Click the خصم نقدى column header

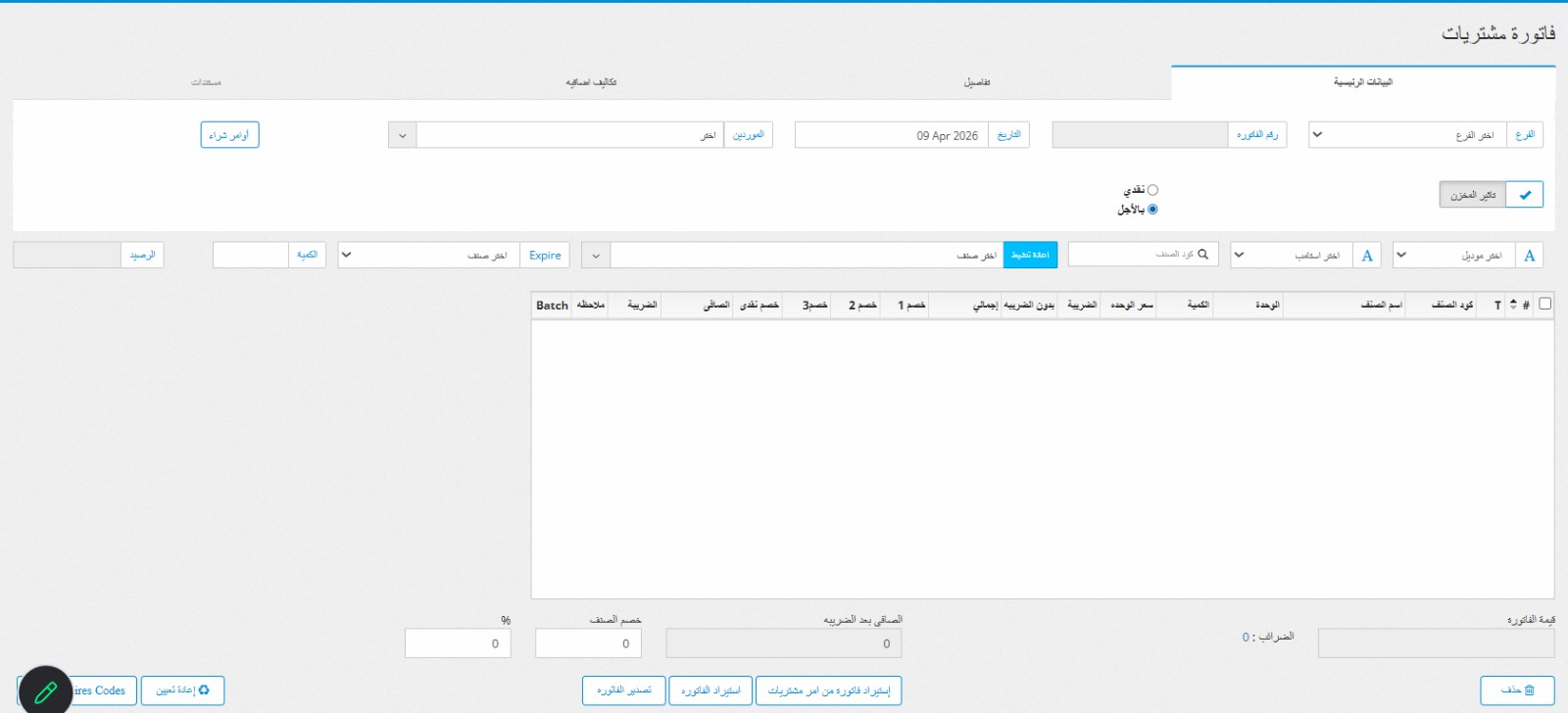(759, 306)
